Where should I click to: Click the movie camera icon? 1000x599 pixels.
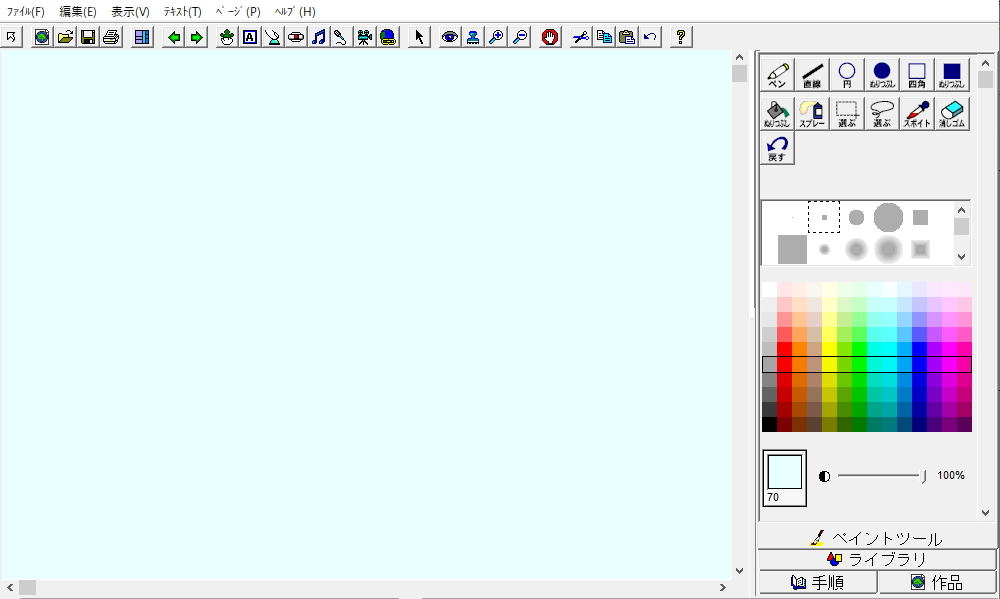pyautogui.click(x=364, y=37)
